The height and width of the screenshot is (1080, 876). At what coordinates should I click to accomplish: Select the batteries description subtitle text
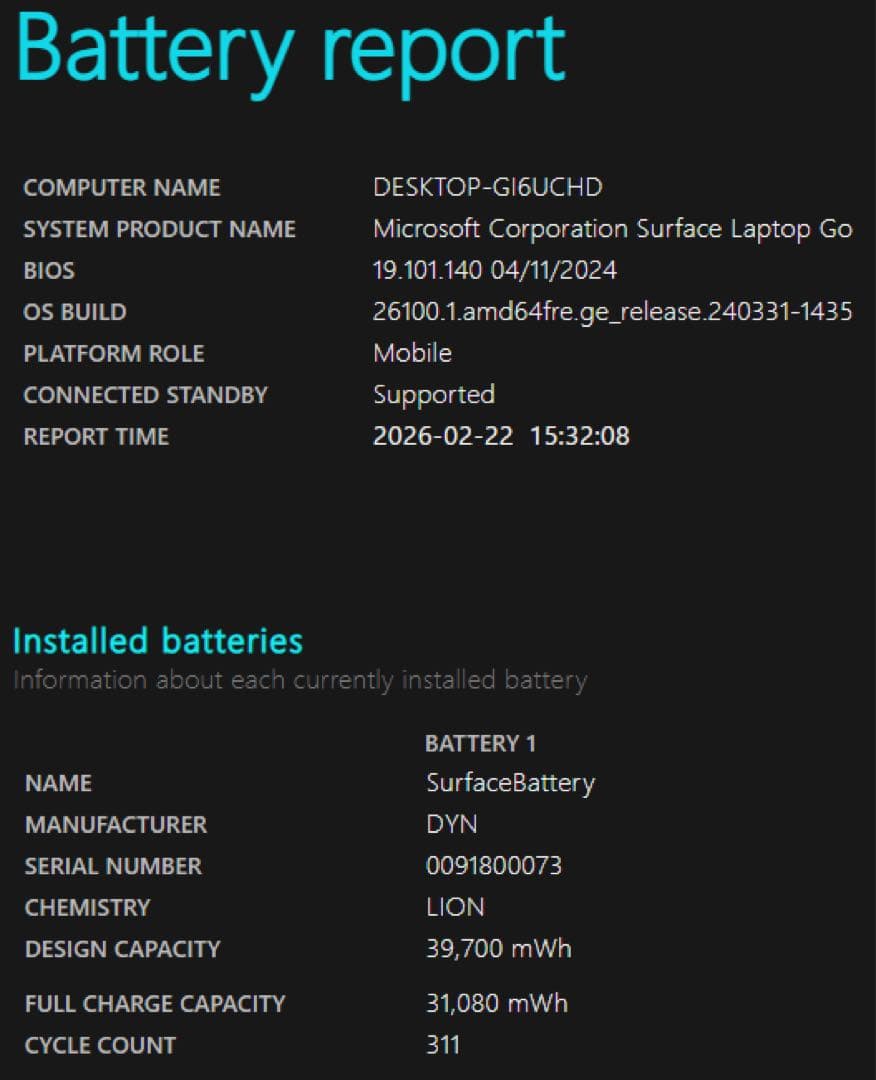(x=298, y=679)
